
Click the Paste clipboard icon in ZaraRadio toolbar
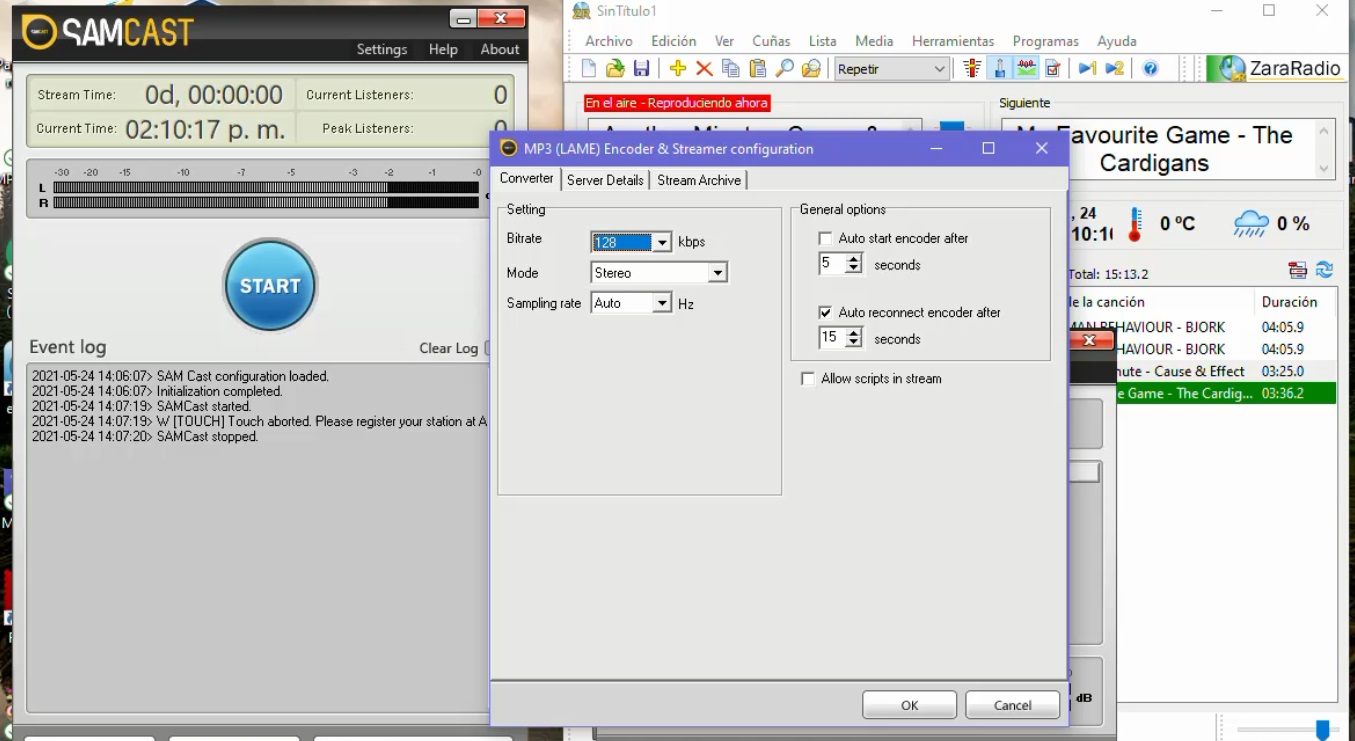[x=758, y=68]
